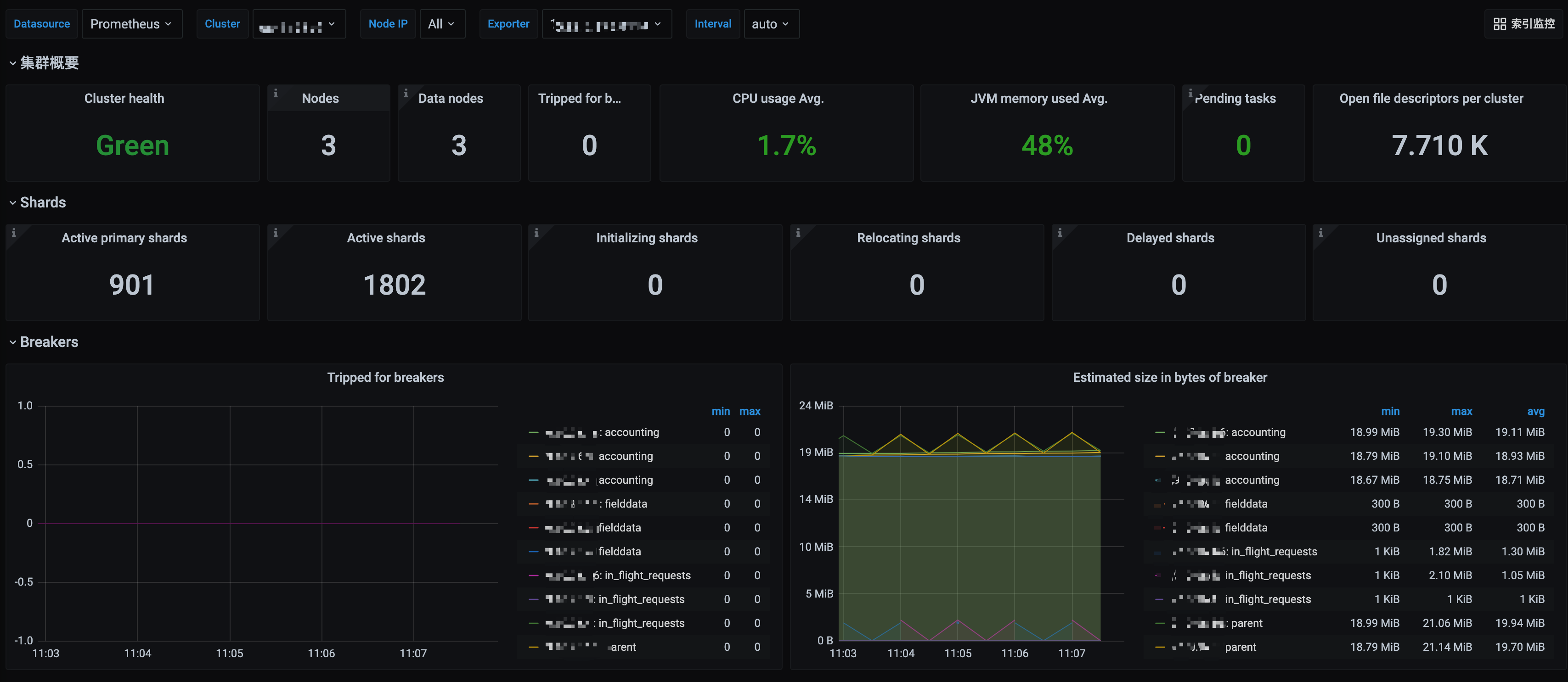Click info icon on Relocating shards panel
The height and width of the screenshot is (682, 1568).
pyautogui.click(x=798, y=232)
